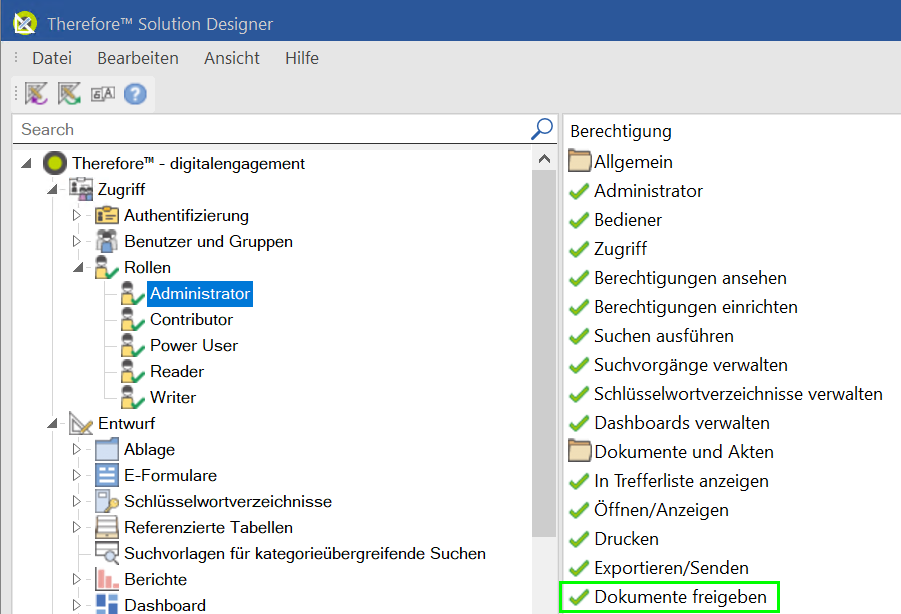Collapse the Rollen node
This screenshot has height=614, width=901.
click(x=78, y=267)
